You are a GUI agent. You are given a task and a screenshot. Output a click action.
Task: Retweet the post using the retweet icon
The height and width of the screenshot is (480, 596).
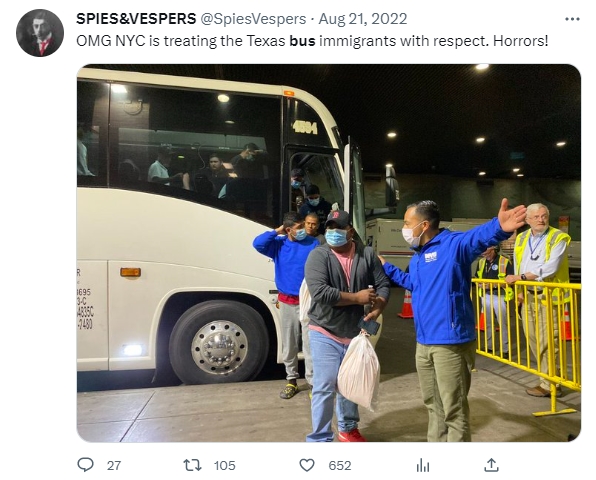(x=192, y=465)
